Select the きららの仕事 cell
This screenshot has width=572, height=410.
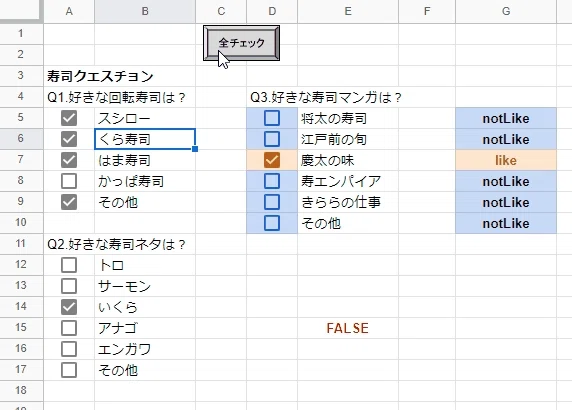tap(348, 202)
